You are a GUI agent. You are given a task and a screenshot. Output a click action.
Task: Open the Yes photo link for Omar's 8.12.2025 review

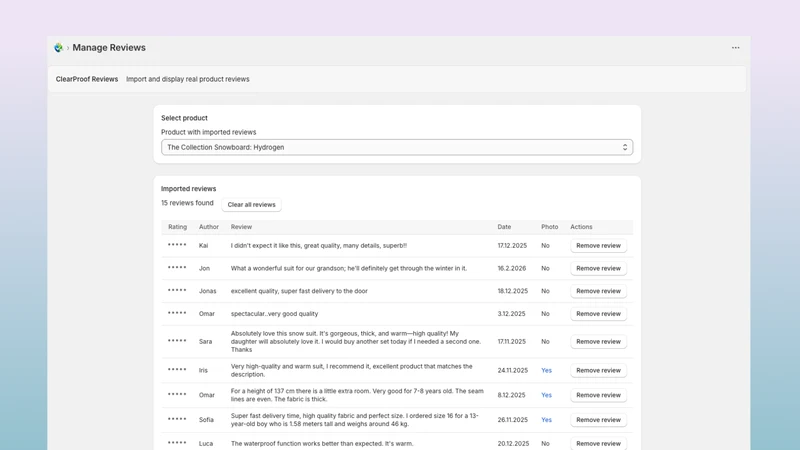546,395
